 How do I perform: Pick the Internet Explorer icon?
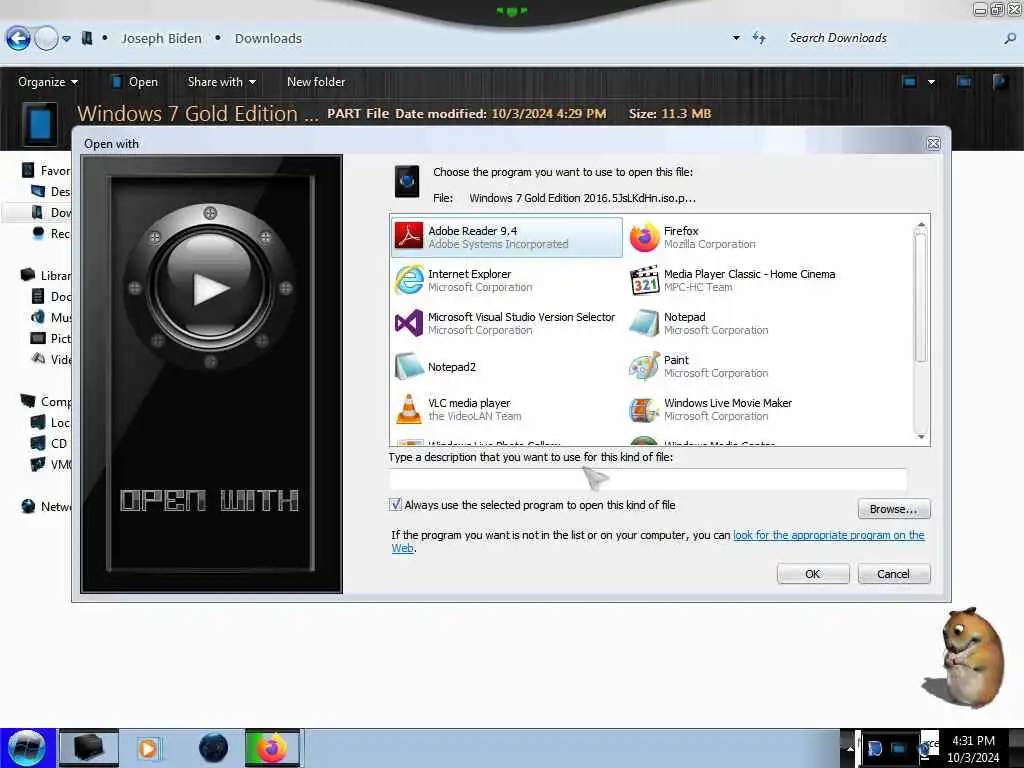[x=409, y=280]
